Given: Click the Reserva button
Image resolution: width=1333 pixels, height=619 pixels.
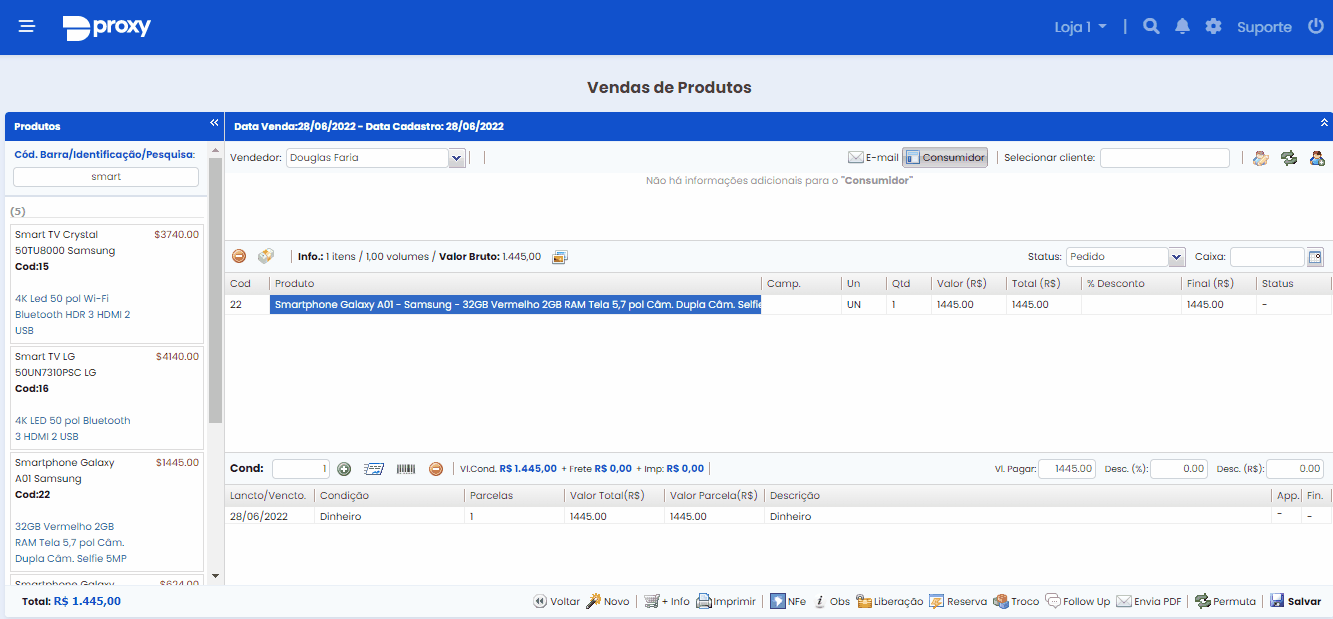Looking at the screenshot, I should (x=958, y=601).
